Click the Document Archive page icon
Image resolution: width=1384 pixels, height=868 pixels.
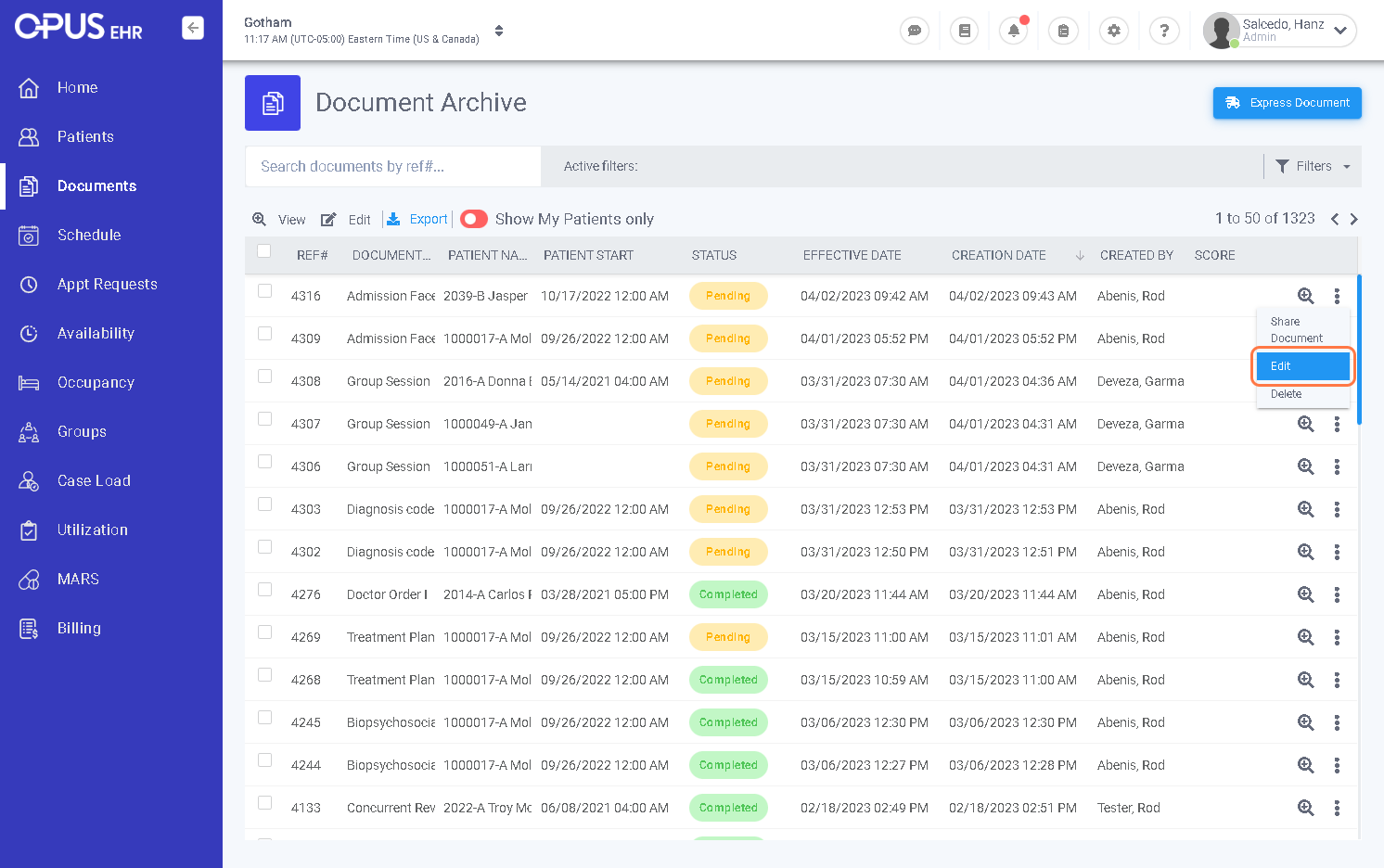point(273,103)
